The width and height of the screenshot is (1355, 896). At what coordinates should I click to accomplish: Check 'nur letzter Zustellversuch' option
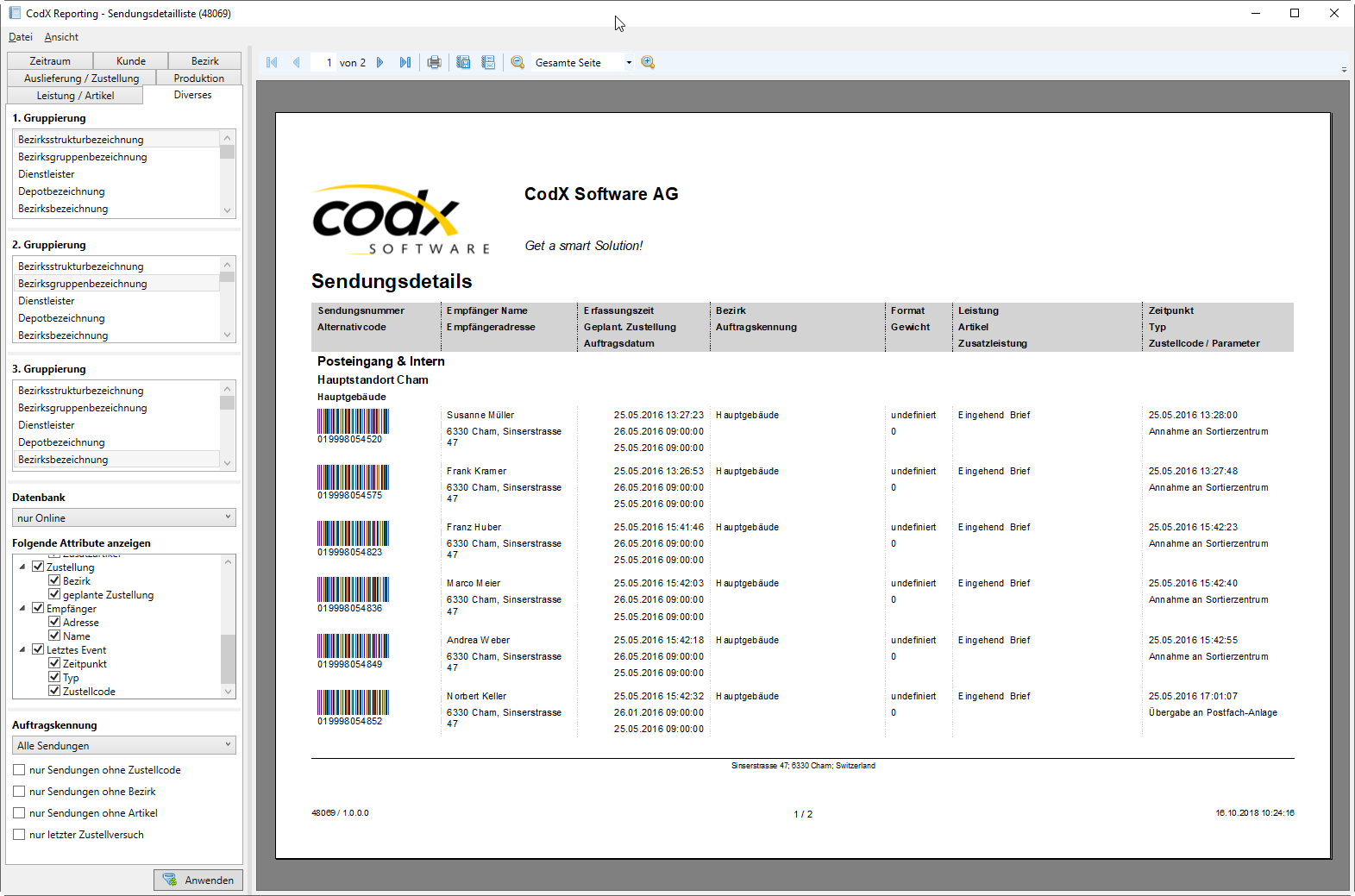click(19, 835)
